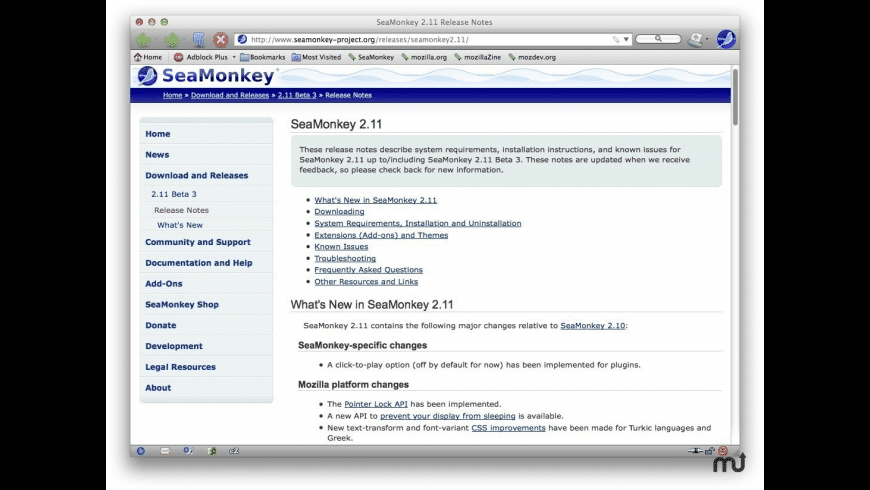Open Address Book from the status bar icon
Viewport: 870px width, 490px height.
click(211, 451)
